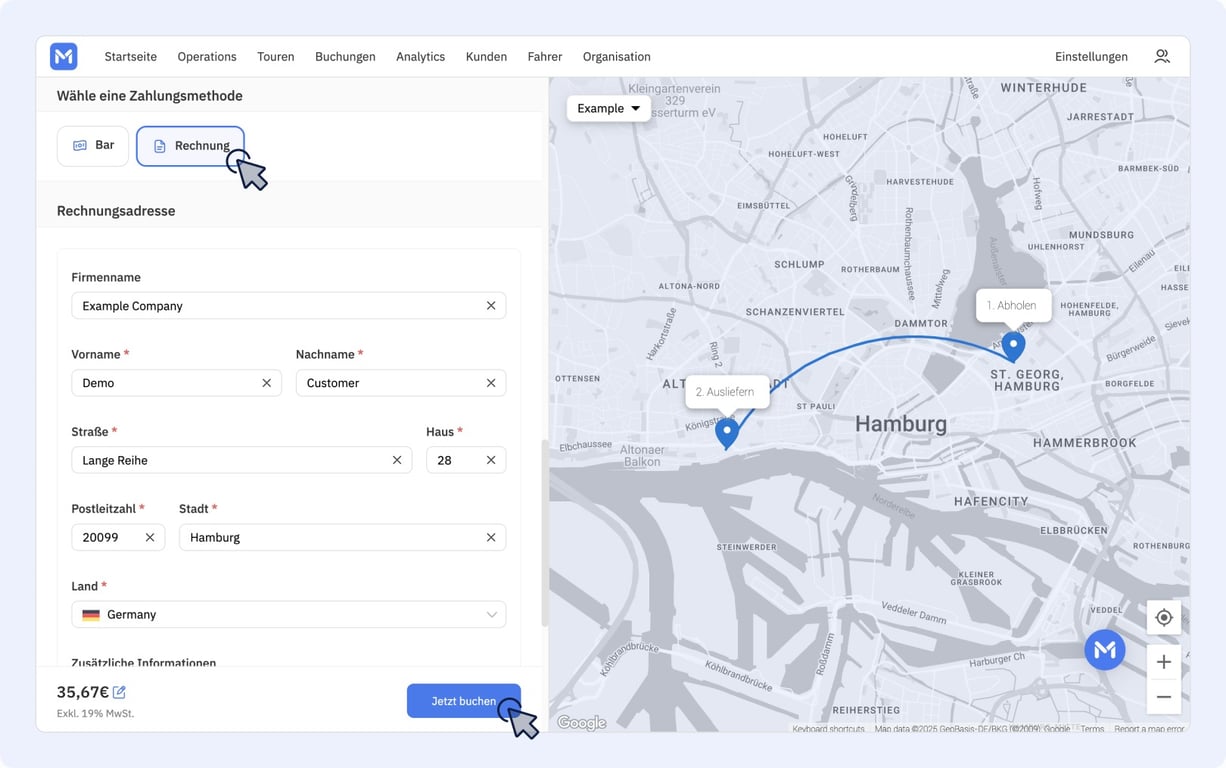This screenshot has width=1226, height=768.
Task: Click the 35,67€ price text
Action: [x=83, y=692]
